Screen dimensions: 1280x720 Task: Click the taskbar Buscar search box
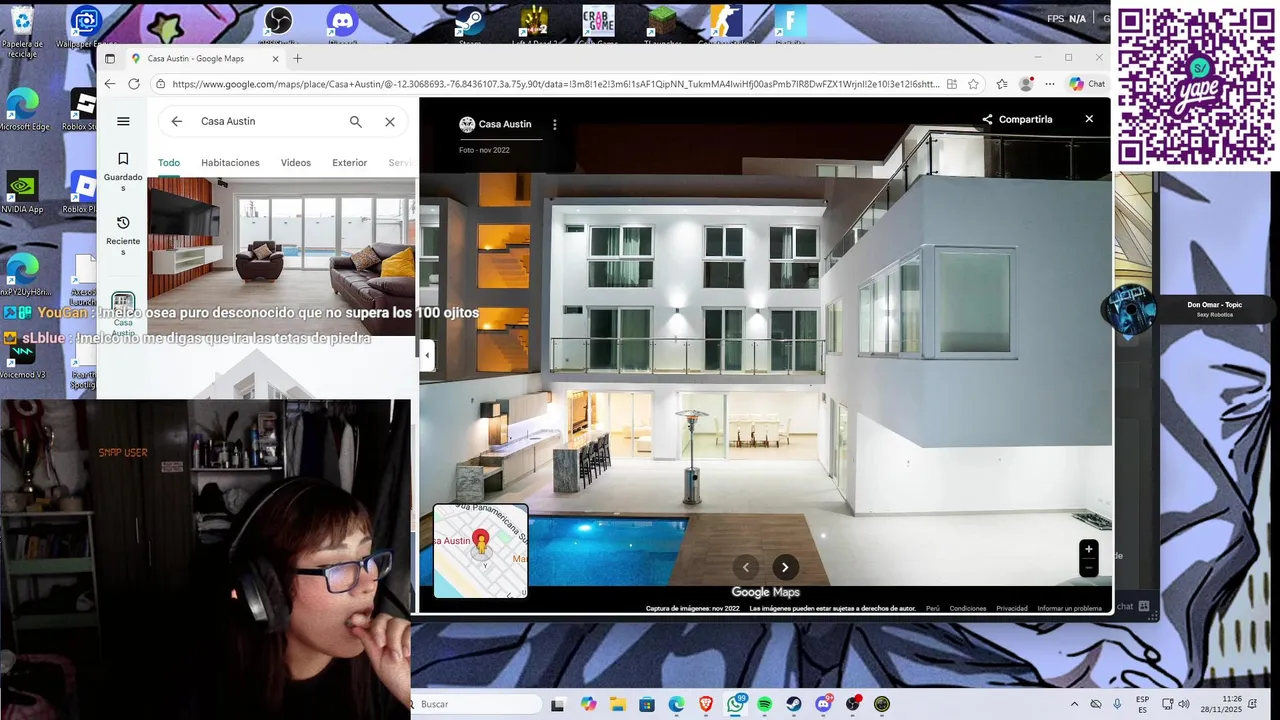(x=476, y=704)
